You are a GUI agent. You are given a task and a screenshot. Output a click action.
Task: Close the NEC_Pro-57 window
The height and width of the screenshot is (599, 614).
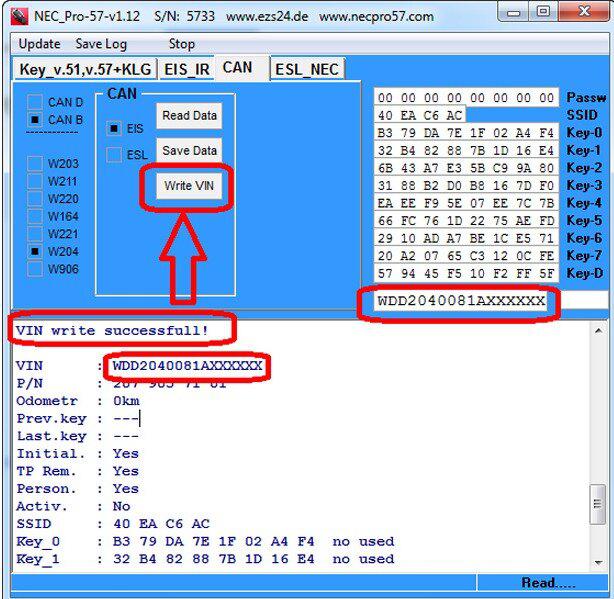click(x=584, y=12)
